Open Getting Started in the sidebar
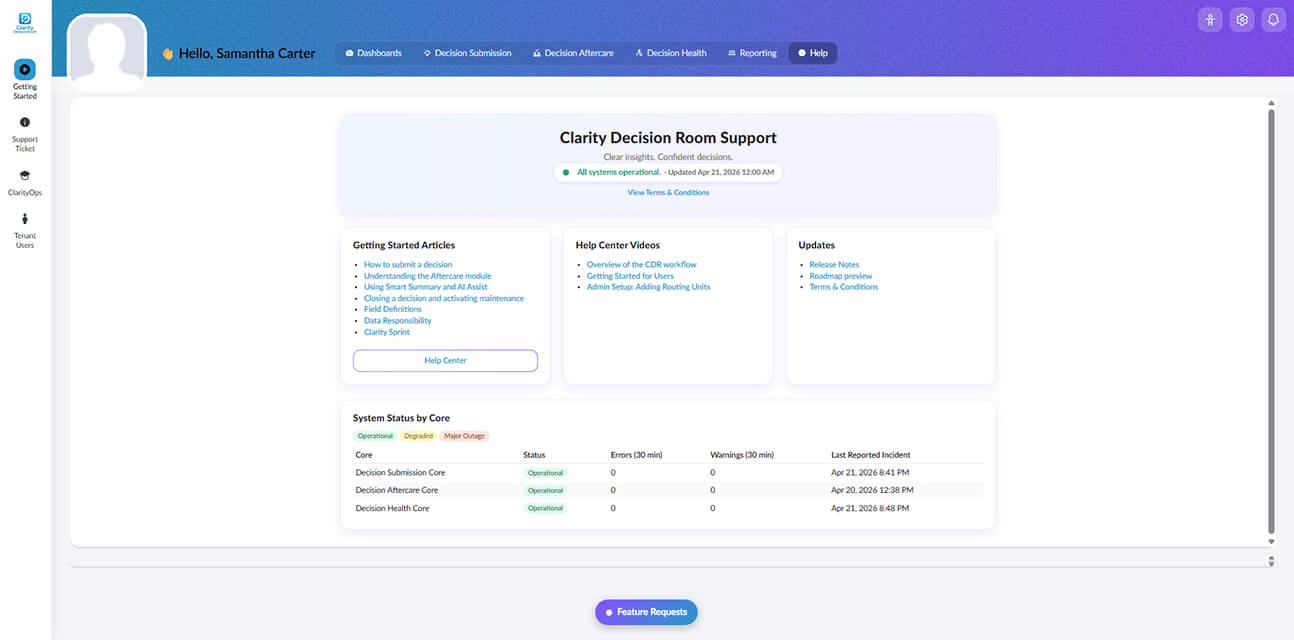This screenshot has height=640, width=1294. click(x=25, y=80)
